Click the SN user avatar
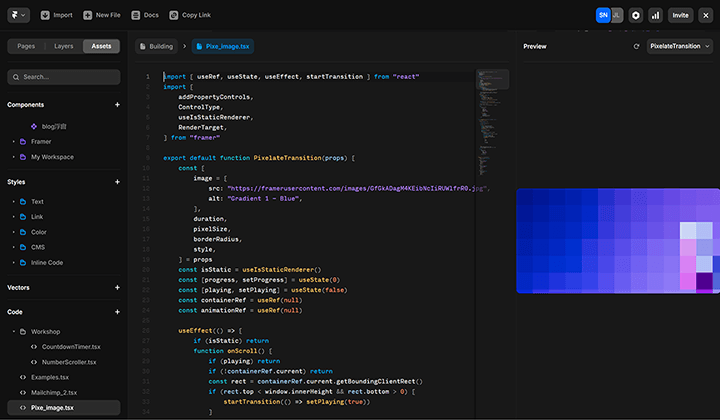 (x=603, y=15)
